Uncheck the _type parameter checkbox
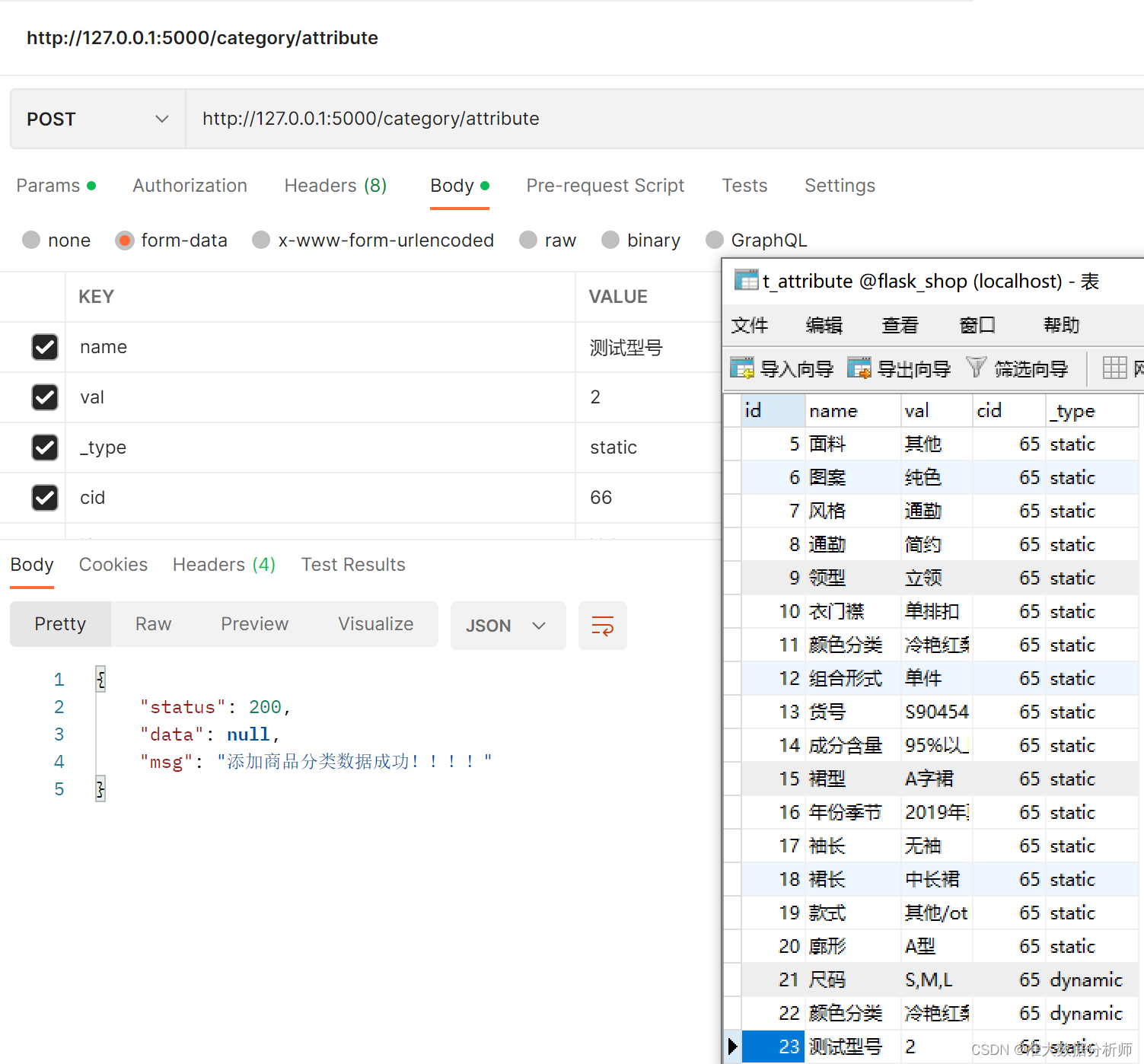The width and height of the screenshot is (1144, 1064). coord(45,448)
